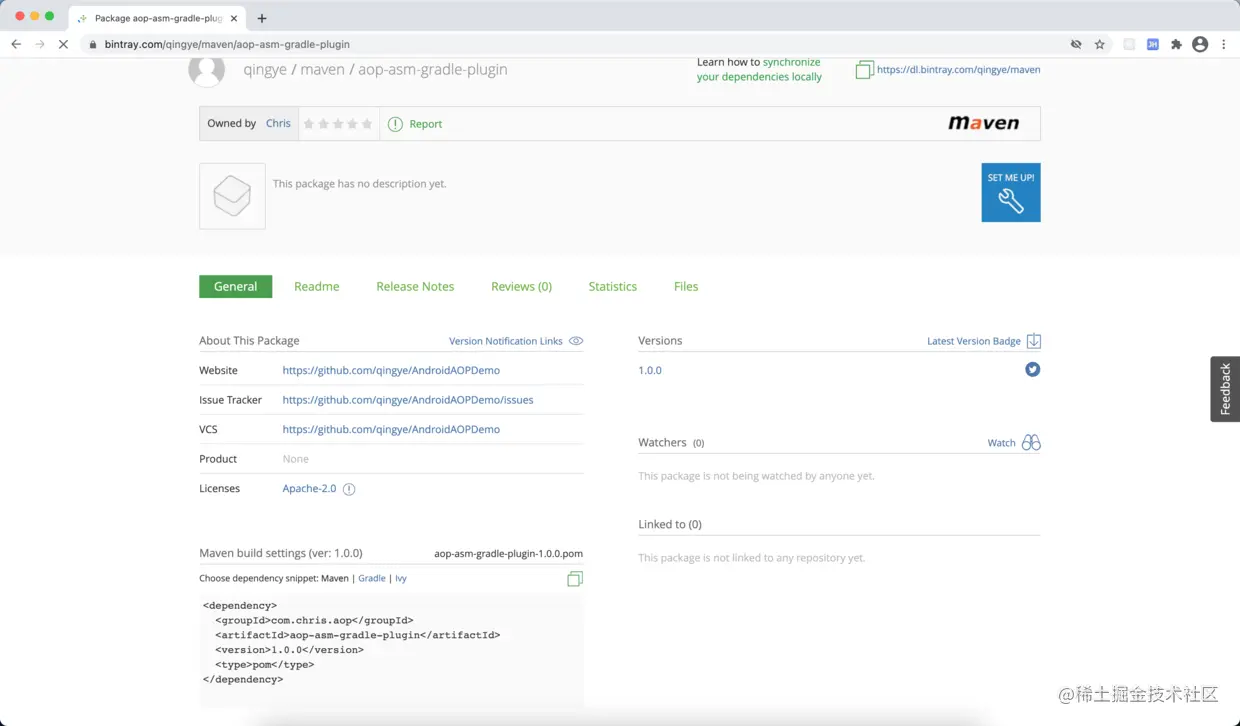Open the Feedback side tab
This screenshot has height=726, width=1240.
pyautogui.click(x=1225, y=389)
